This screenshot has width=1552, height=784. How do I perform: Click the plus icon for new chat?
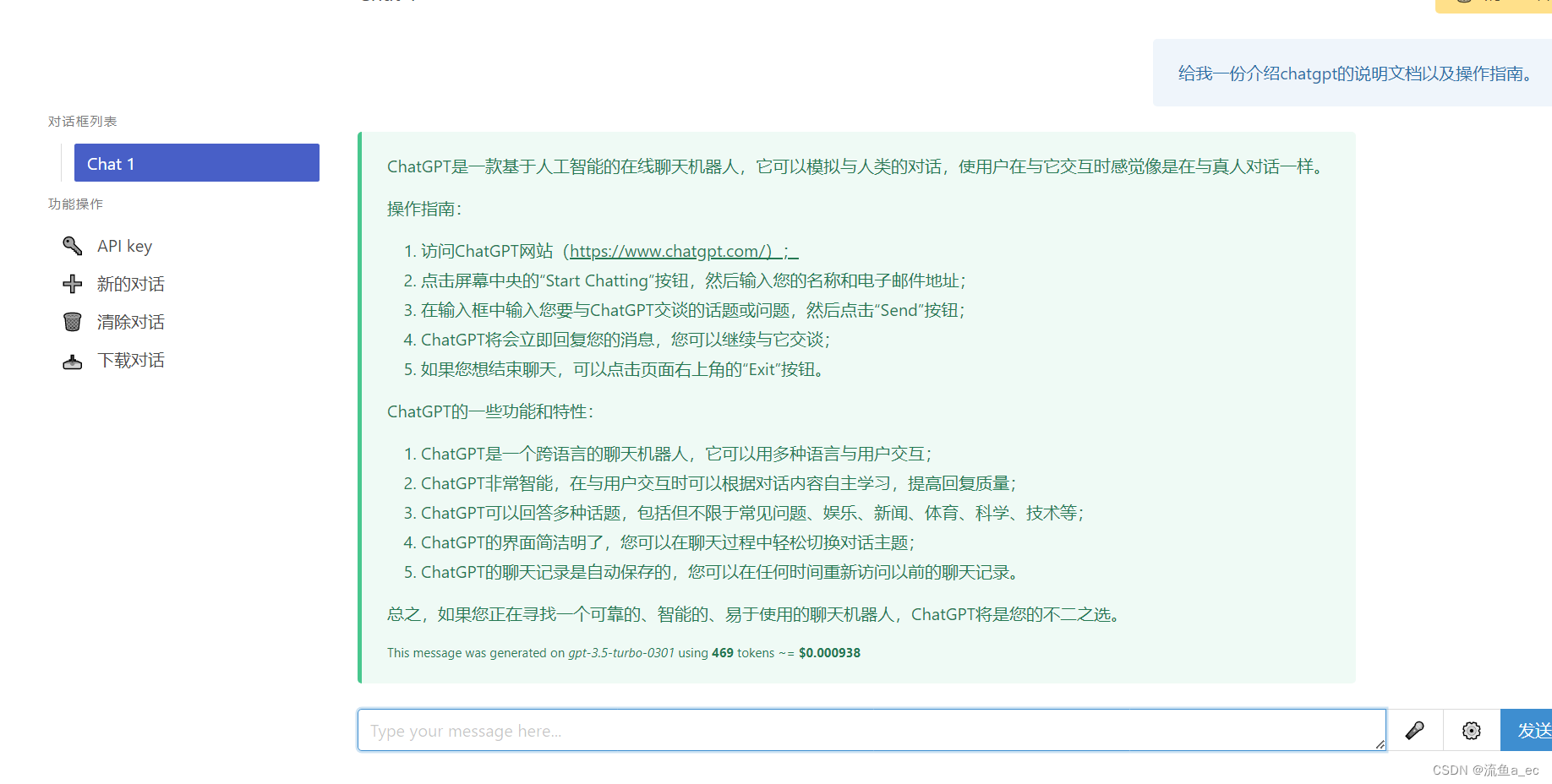73,284
